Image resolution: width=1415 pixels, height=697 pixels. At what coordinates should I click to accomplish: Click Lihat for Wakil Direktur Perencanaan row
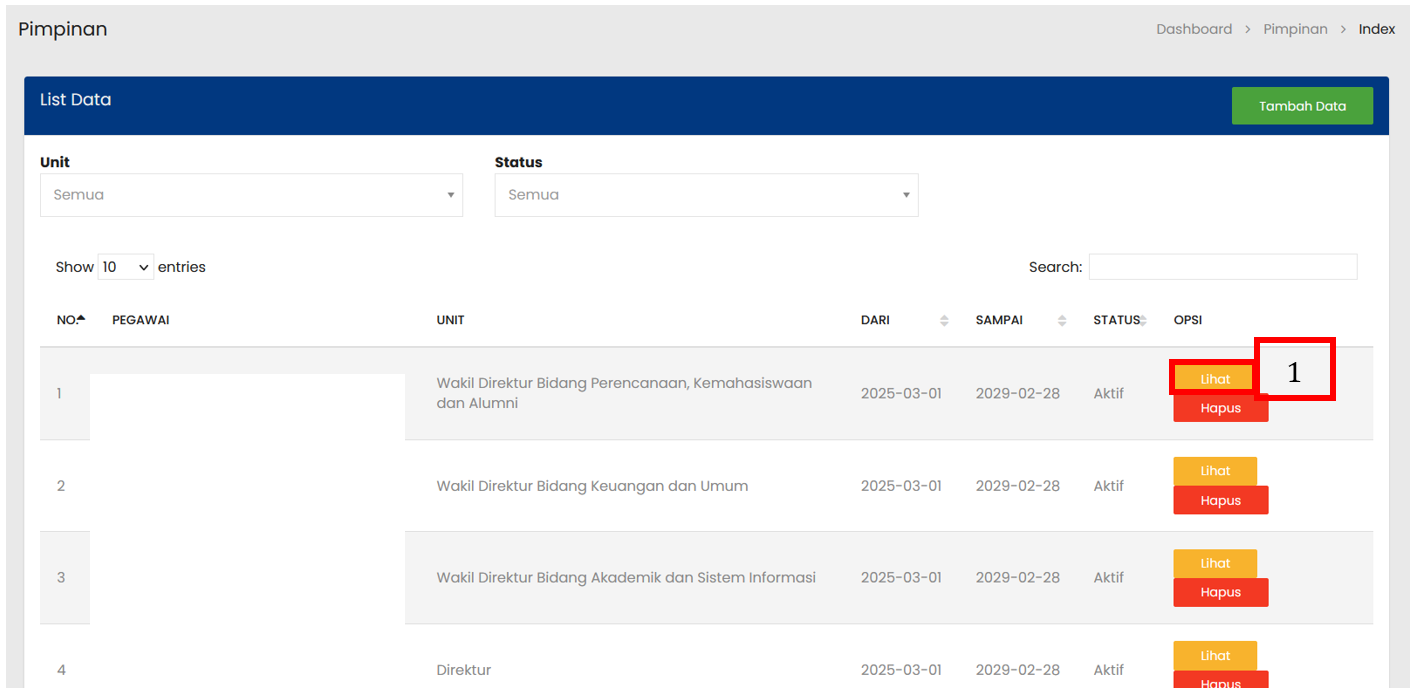coord(1213,379)
